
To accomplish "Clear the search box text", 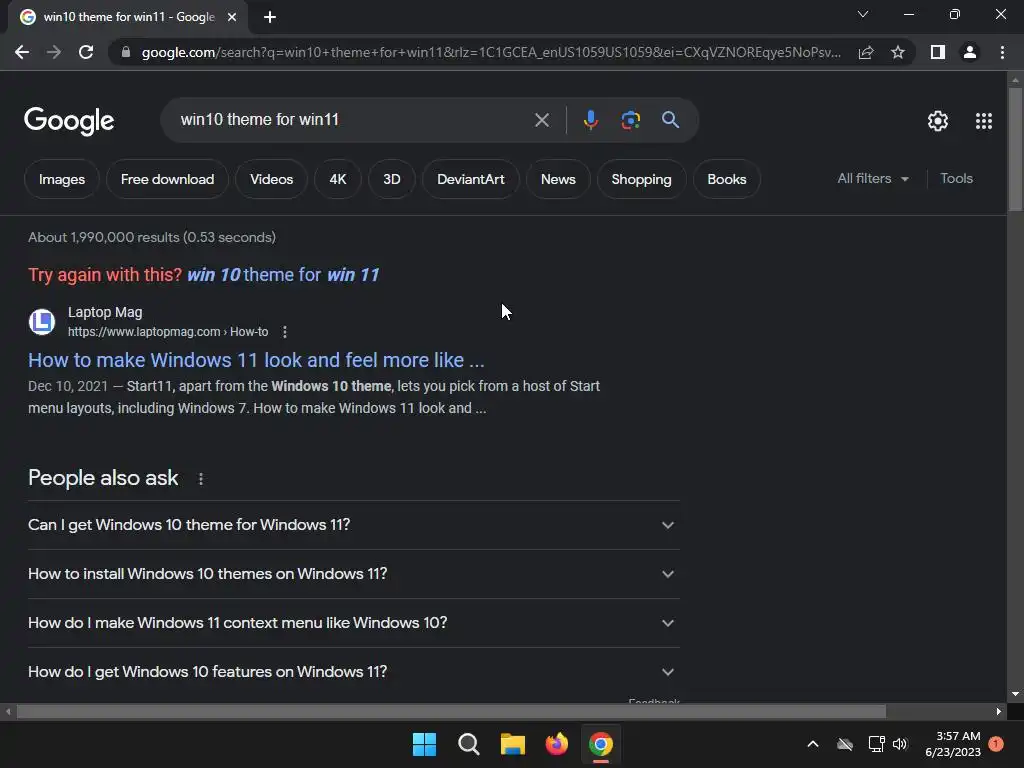I will [x=541, y=120].
